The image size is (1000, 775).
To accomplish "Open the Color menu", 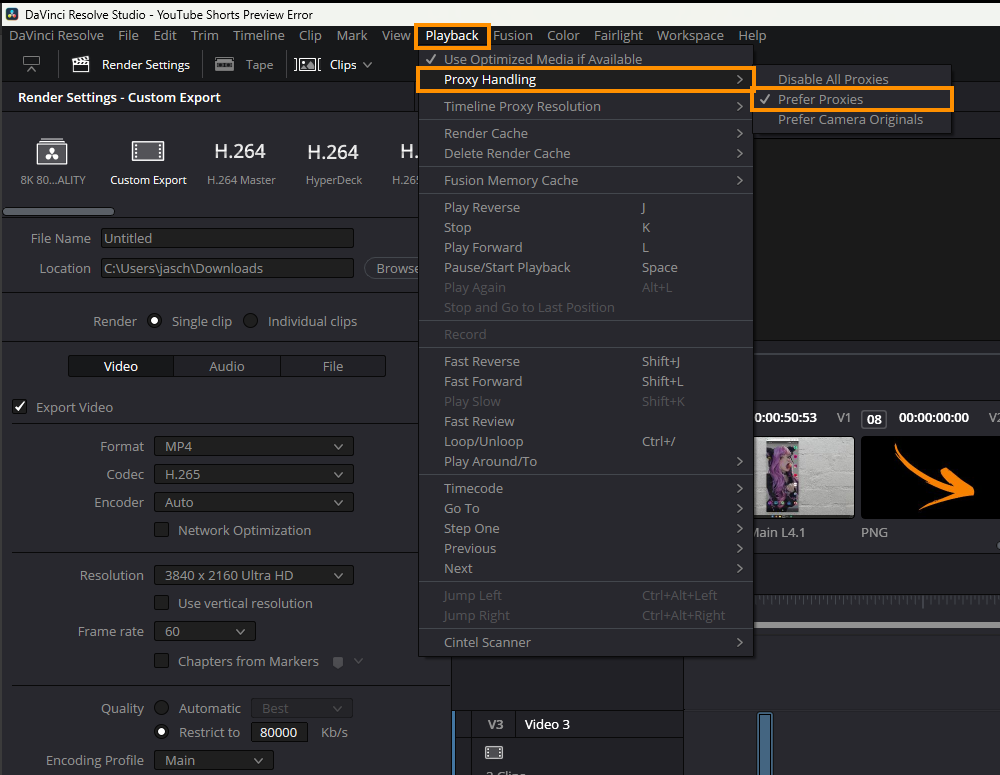I will pos(563,36).
